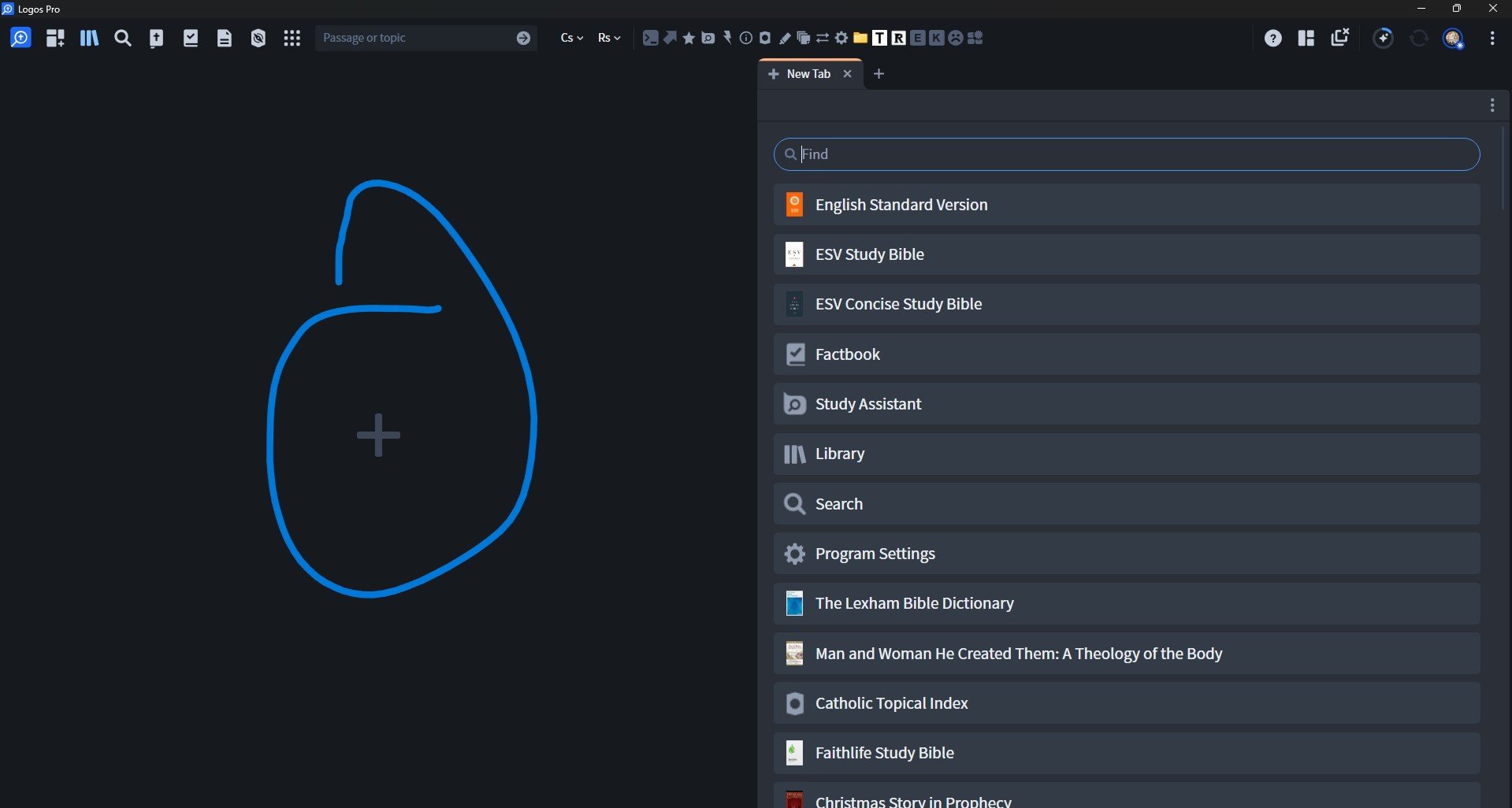The height and width of the screenshot is (808, 1512).
Task: Open the AI sparkle credits icon
Action: coord(1384,38)
